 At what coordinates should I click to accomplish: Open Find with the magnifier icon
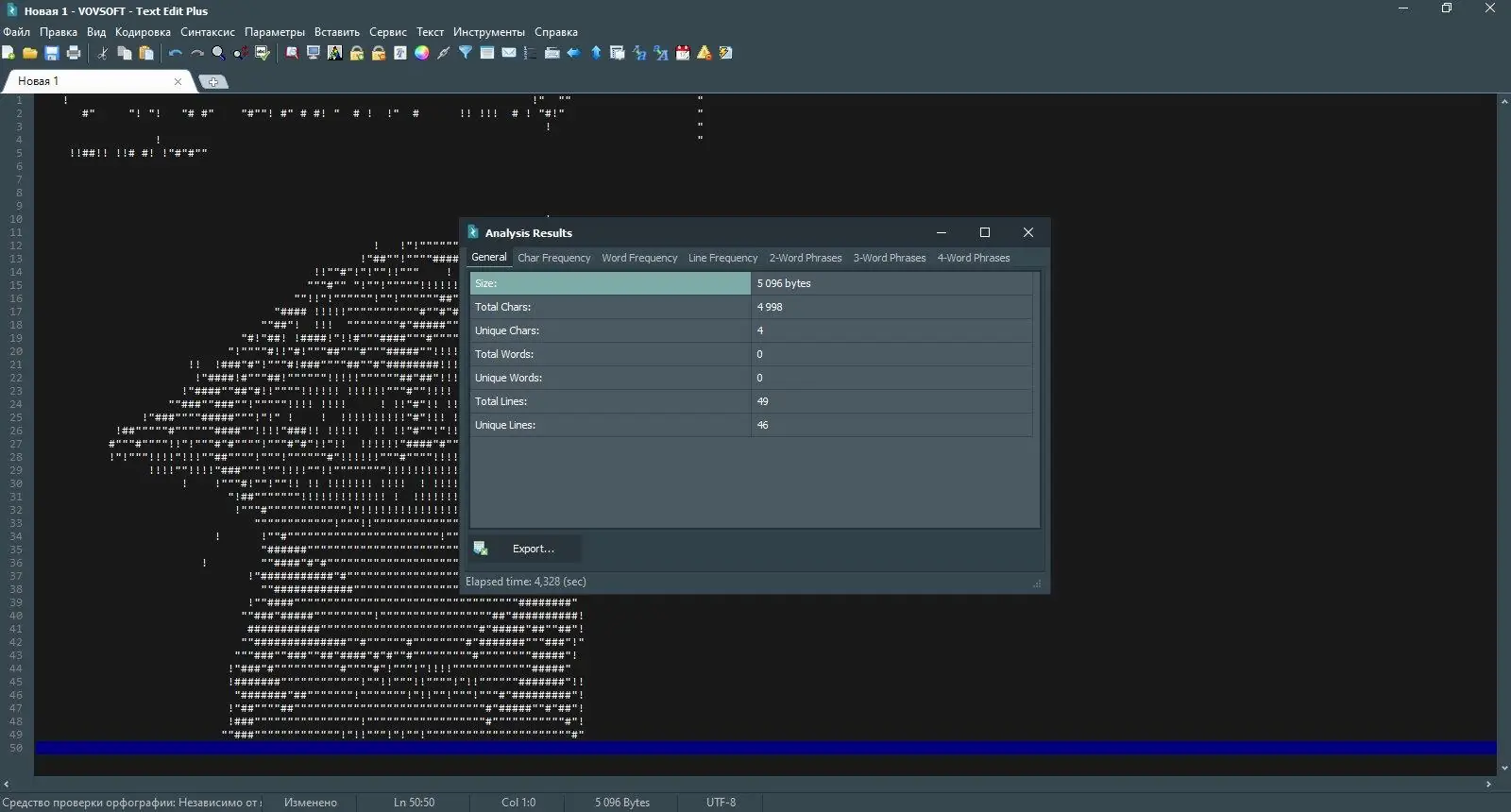[x=218, y=54]
